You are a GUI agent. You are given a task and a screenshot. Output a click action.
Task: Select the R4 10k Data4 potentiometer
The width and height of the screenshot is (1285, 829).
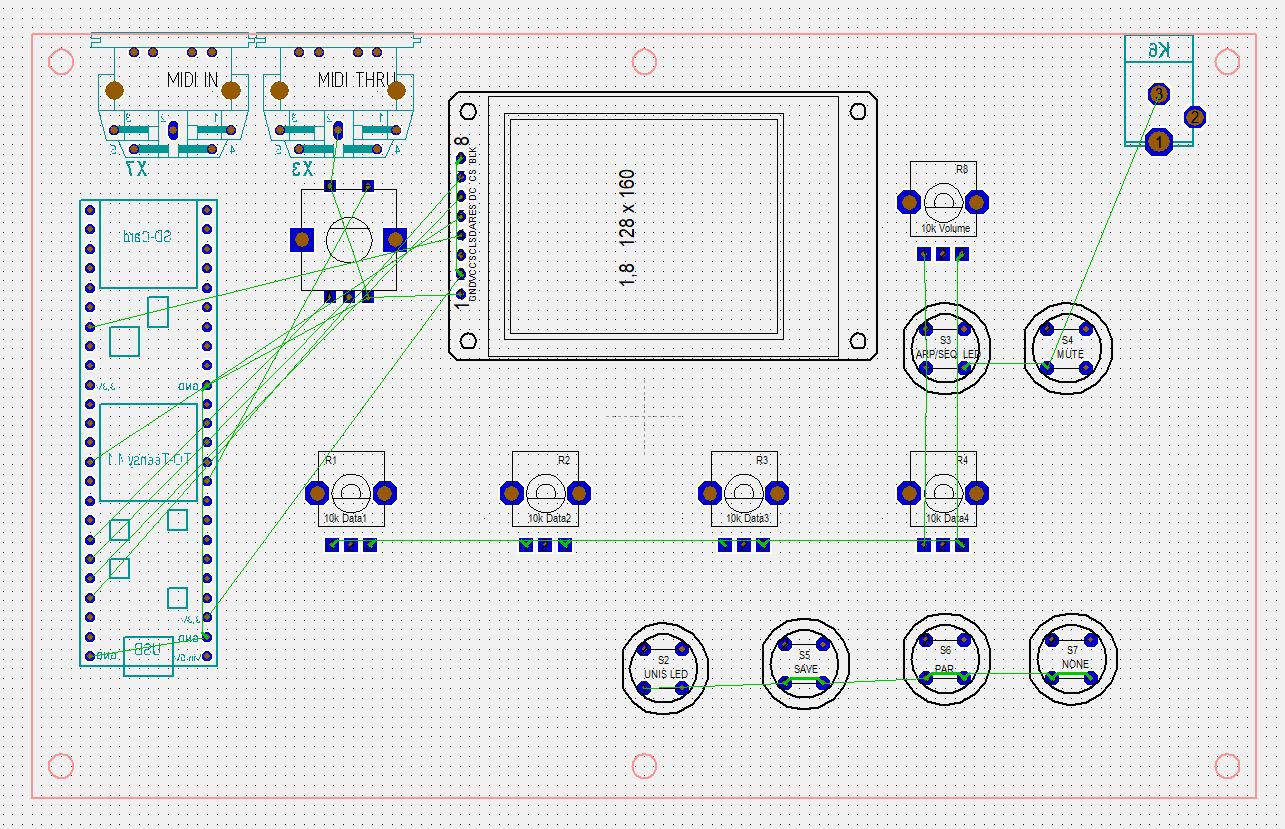(943, 491)
